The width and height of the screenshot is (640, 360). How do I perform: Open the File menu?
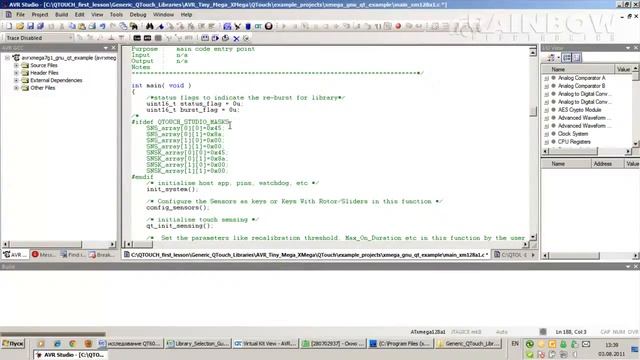(20, 15)
